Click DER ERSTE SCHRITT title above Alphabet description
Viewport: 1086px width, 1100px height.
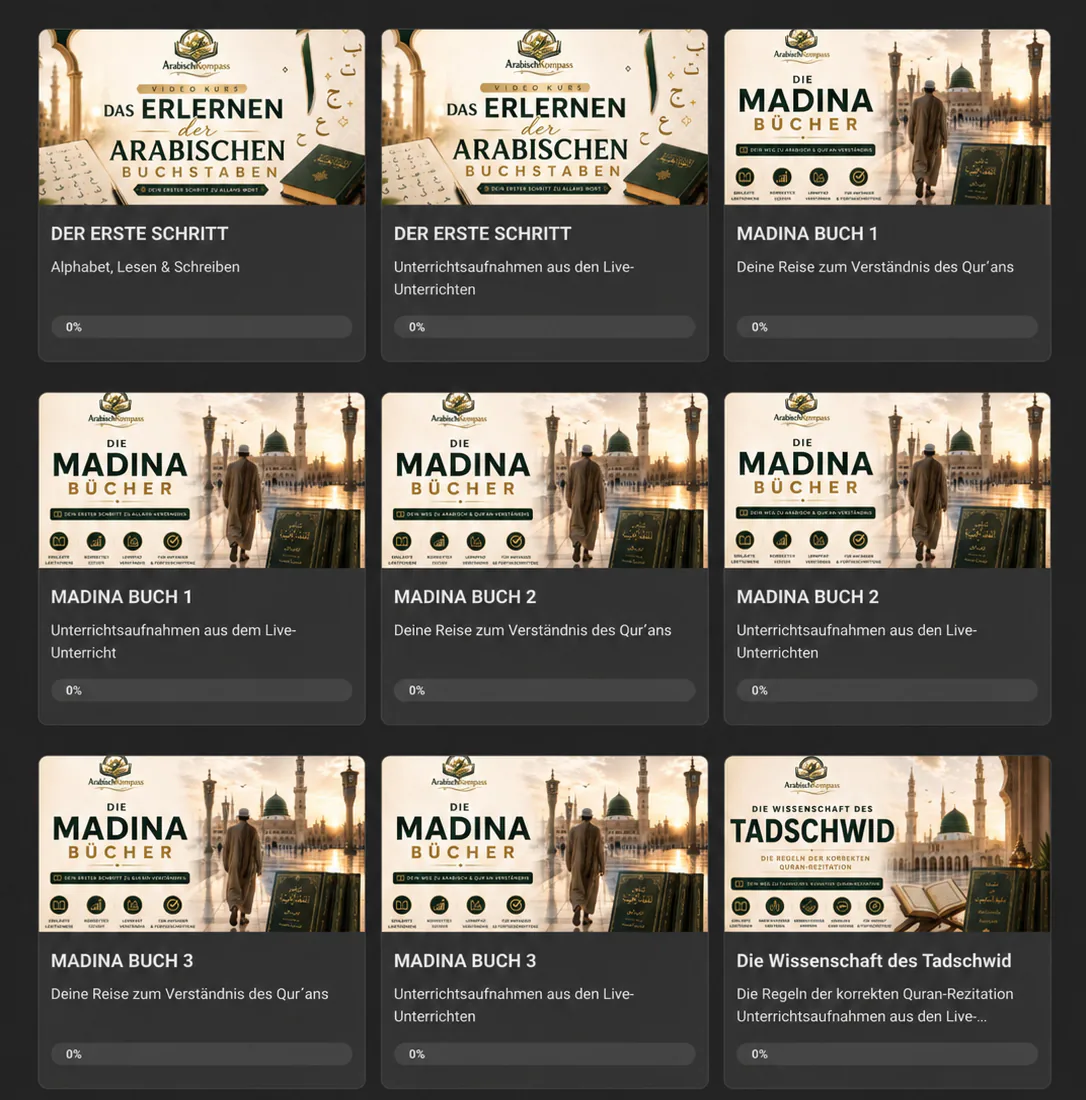click(140, 234)
